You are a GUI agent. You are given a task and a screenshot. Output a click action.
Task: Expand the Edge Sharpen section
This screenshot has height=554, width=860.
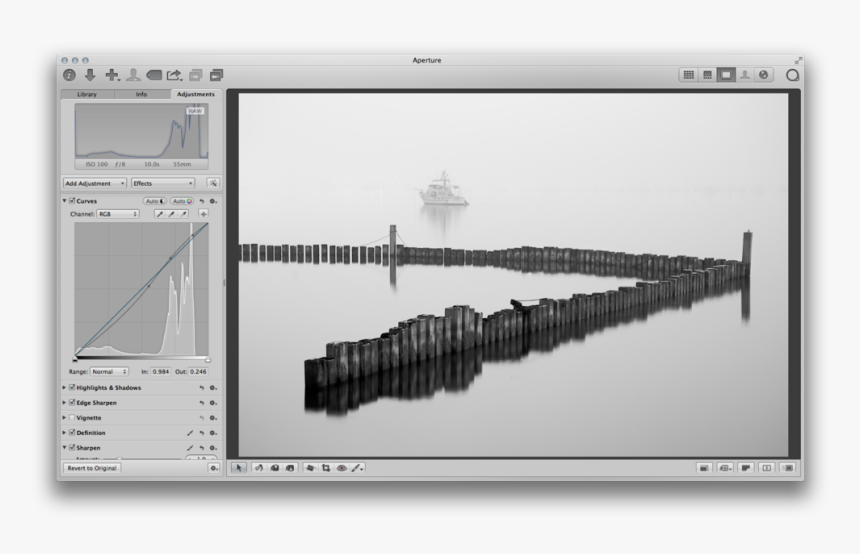[65, 403]
